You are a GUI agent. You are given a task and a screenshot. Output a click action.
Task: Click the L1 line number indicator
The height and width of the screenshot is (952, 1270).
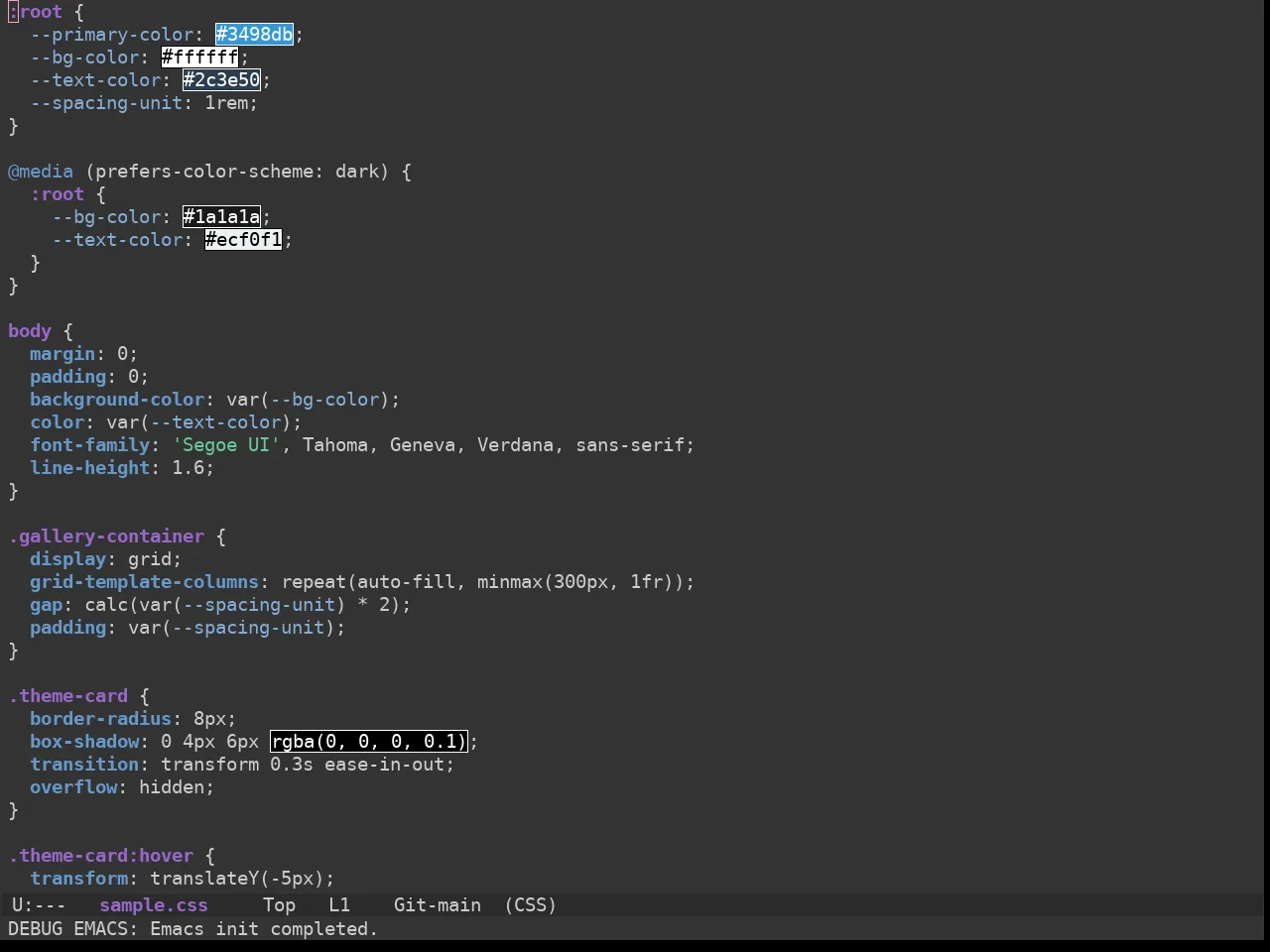339,905
